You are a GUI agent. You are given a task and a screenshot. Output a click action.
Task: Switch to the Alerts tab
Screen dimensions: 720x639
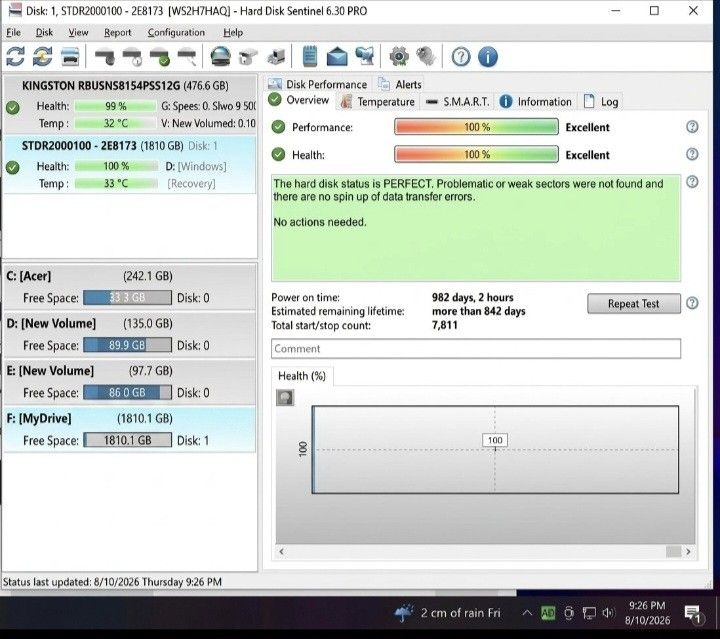[x=399, y=84]
